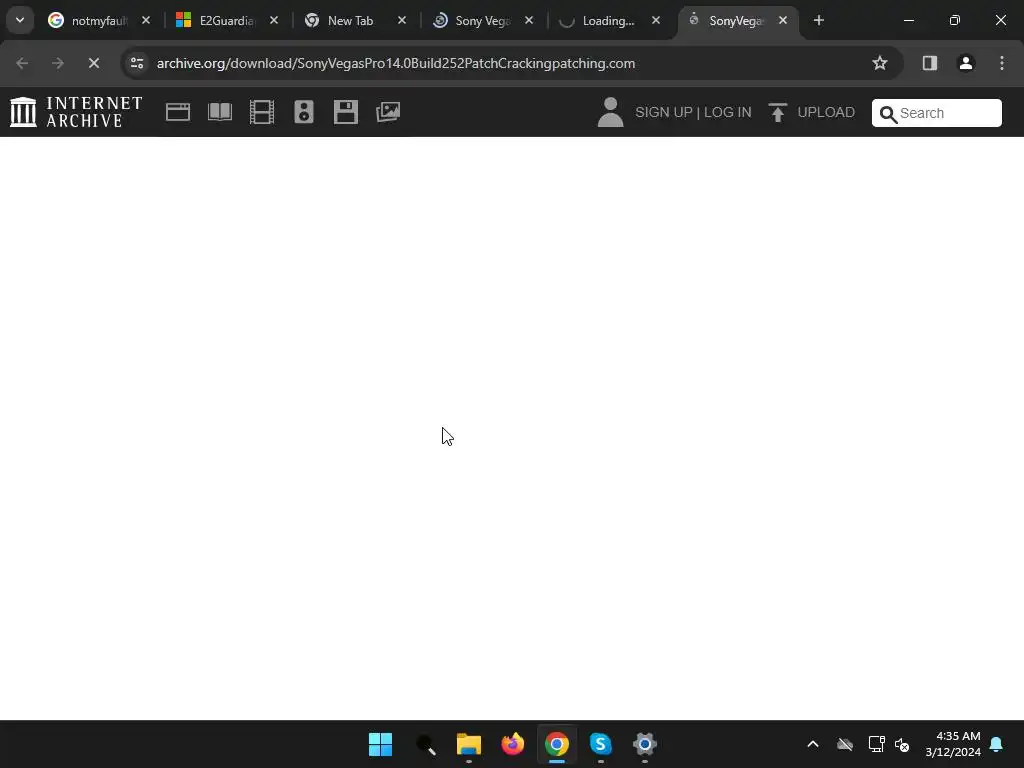Open Windows Start menu
Image resolution: width=1024 pixels, height=768 pixels.
[380, 744]
